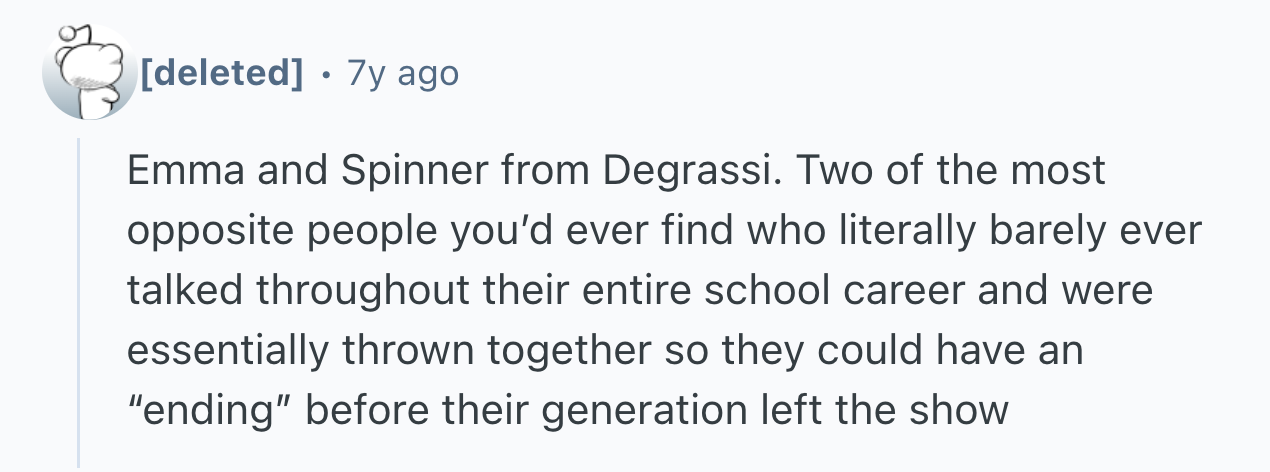The width and height of the screenshot is (1270, 472).
Task: Open the "[deleted]" username link
Action: (222, 72)
